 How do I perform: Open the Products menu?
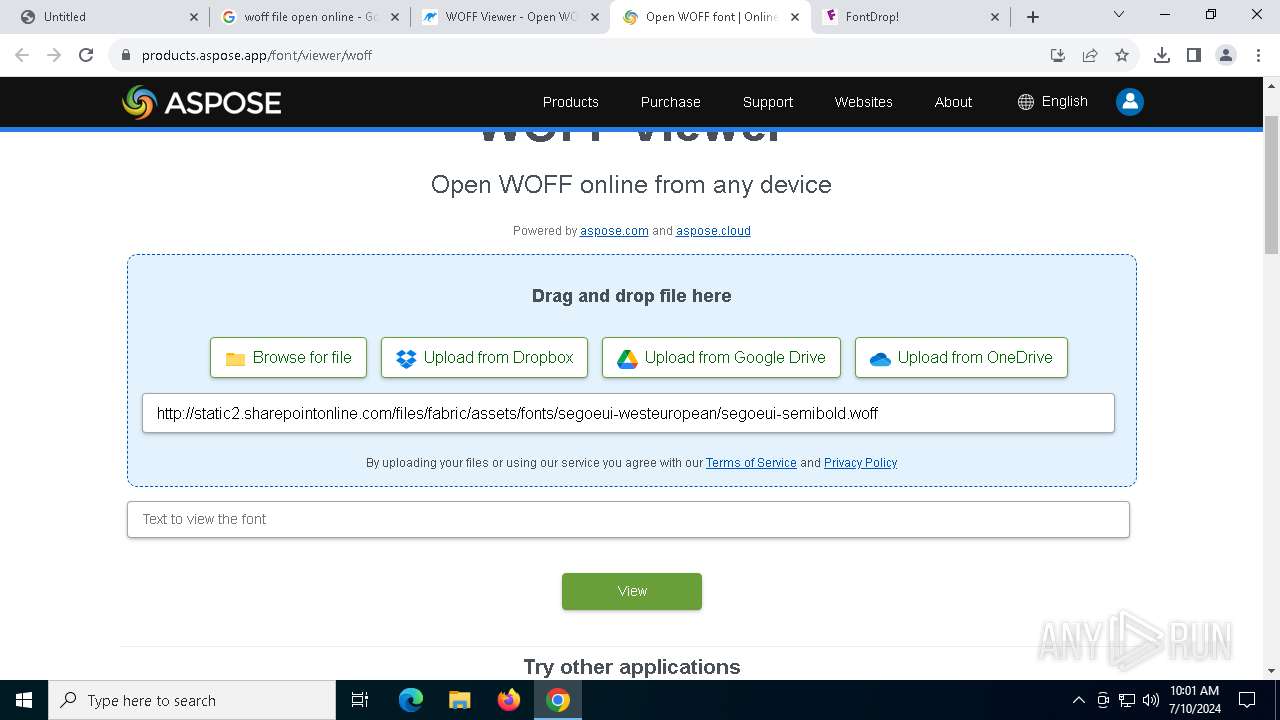pos(570,102)
